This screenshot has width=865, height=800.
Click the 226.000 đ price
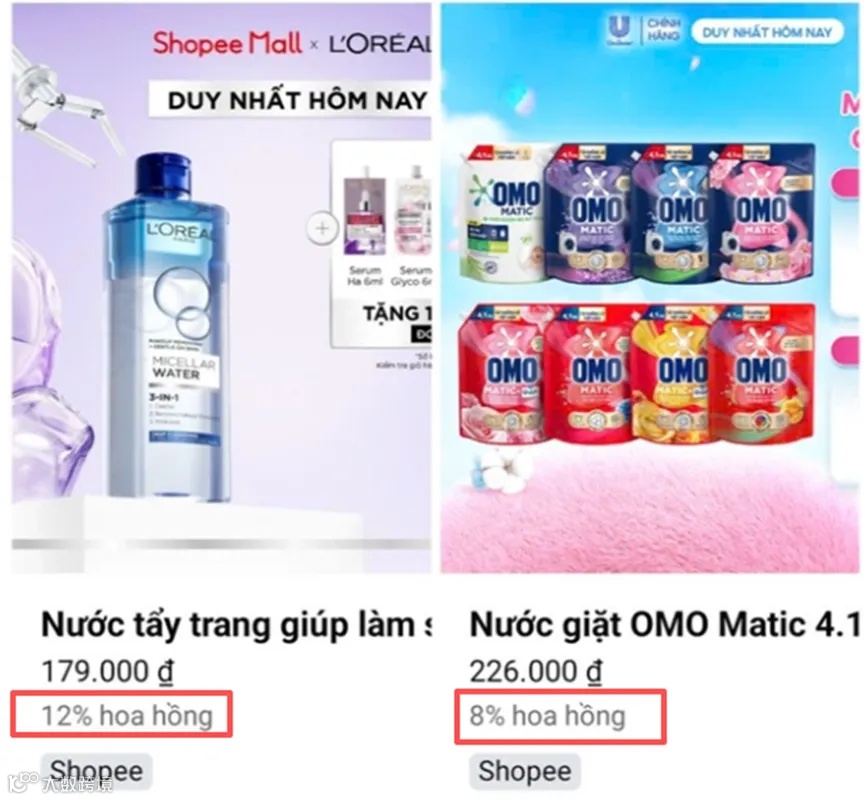point(535,672)
